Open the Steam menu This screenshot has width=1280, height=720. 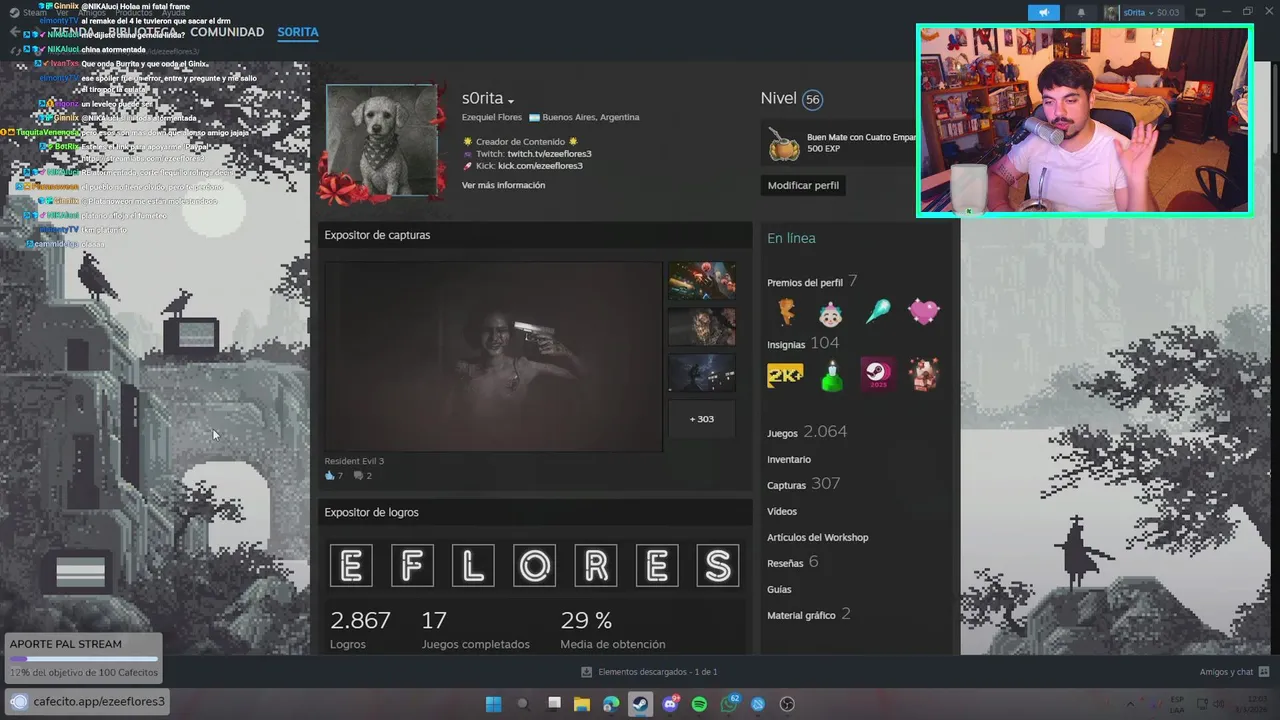point(34,13)
